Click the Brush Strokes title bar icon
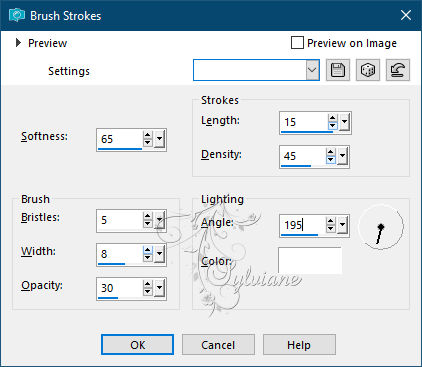The width and height of the screenshot is (422, 367). click(17, 15)
